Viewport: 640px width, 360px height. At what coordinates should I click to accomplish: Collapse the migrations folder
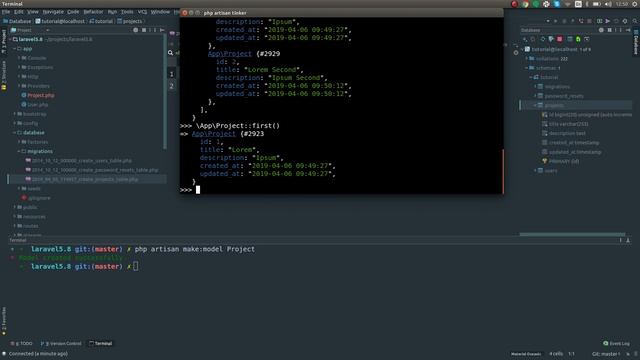click(19, 151)
